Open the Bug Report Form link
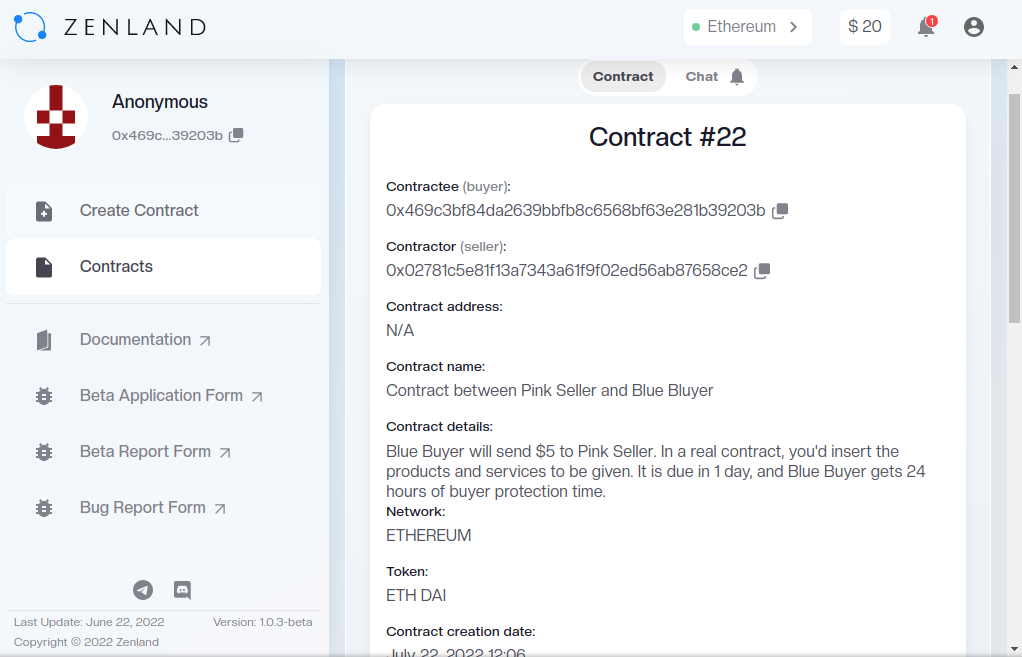The image size is (1022, 657). pyautogui.click(x=164, y=508)
